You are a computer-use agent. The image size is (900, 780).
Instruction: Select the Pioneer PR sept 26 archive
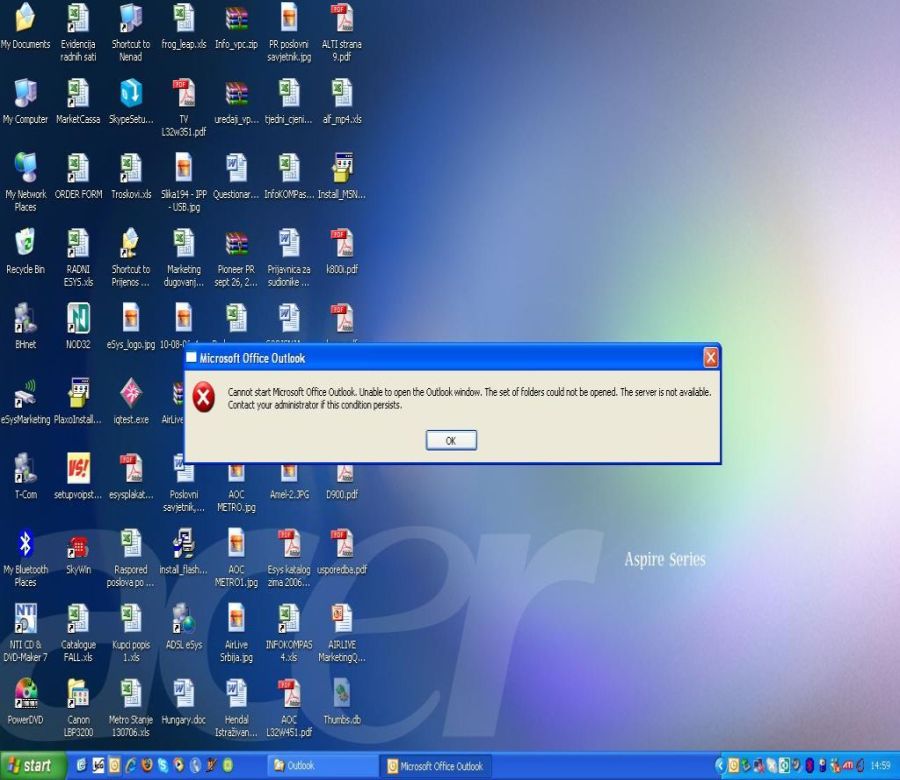(x=236, y=257)
